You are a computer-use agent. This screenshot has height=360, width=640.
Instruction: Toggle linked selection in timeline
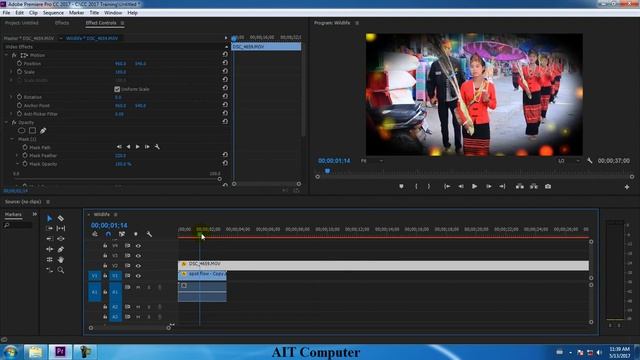pyautogui.click(x=122, y=234)
